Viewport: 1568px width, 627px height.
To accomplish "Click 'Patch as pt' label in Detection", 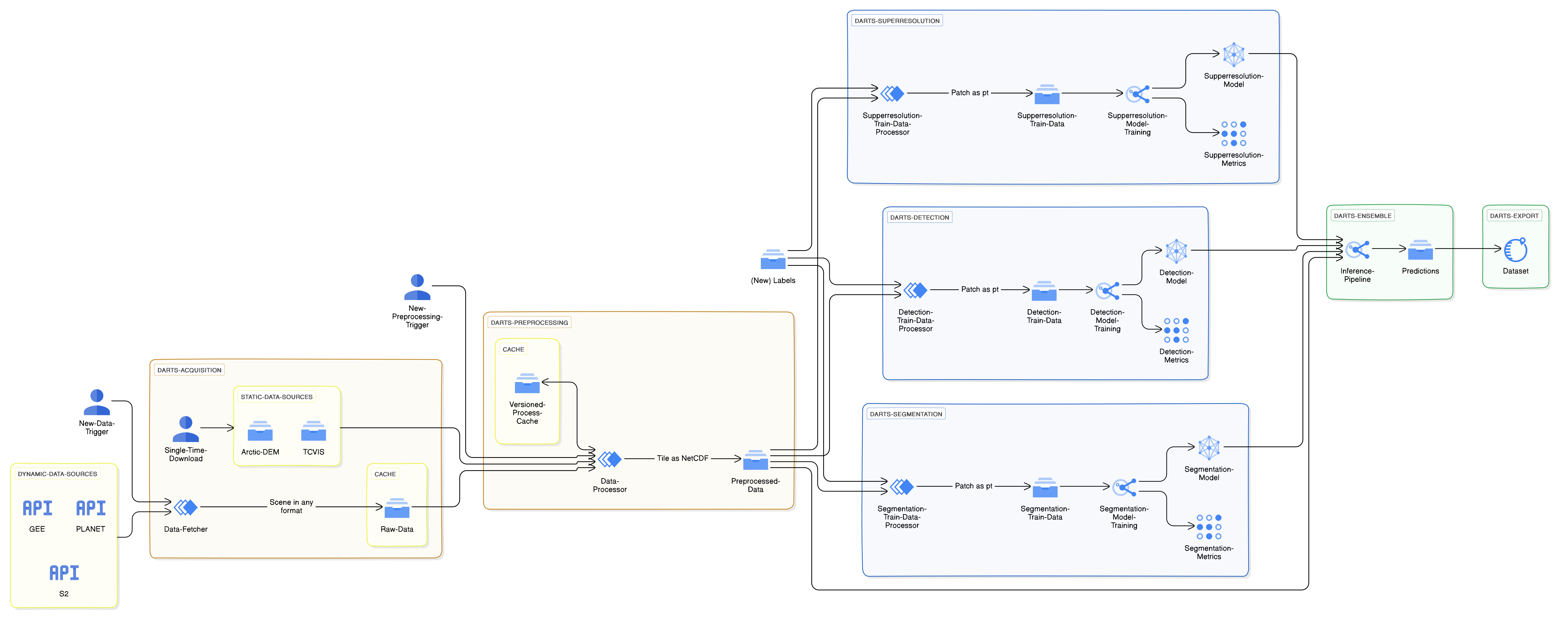I will tap(979, 289).
